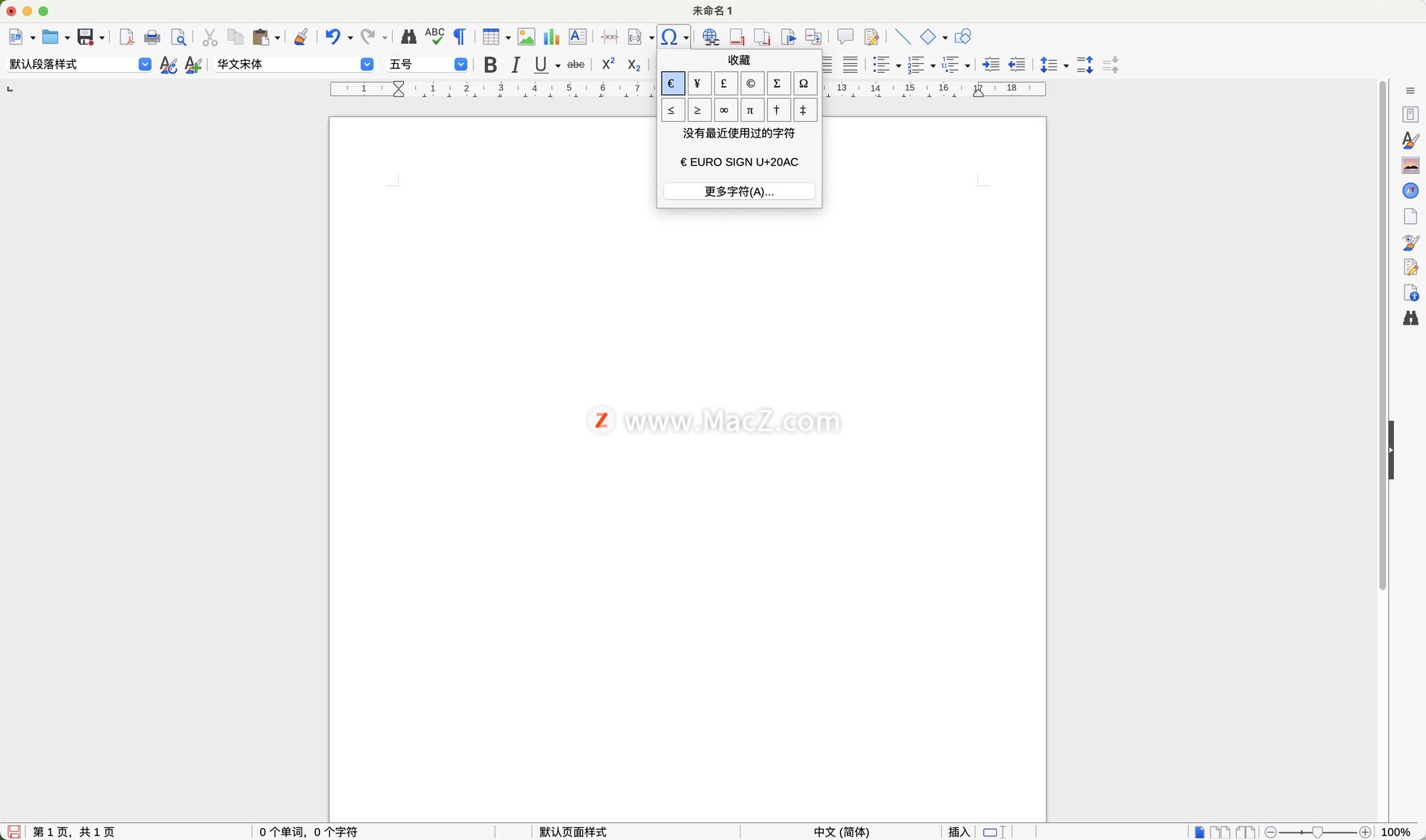Click zoom in plus button
1426x840 pixels.
(1365, 833)
